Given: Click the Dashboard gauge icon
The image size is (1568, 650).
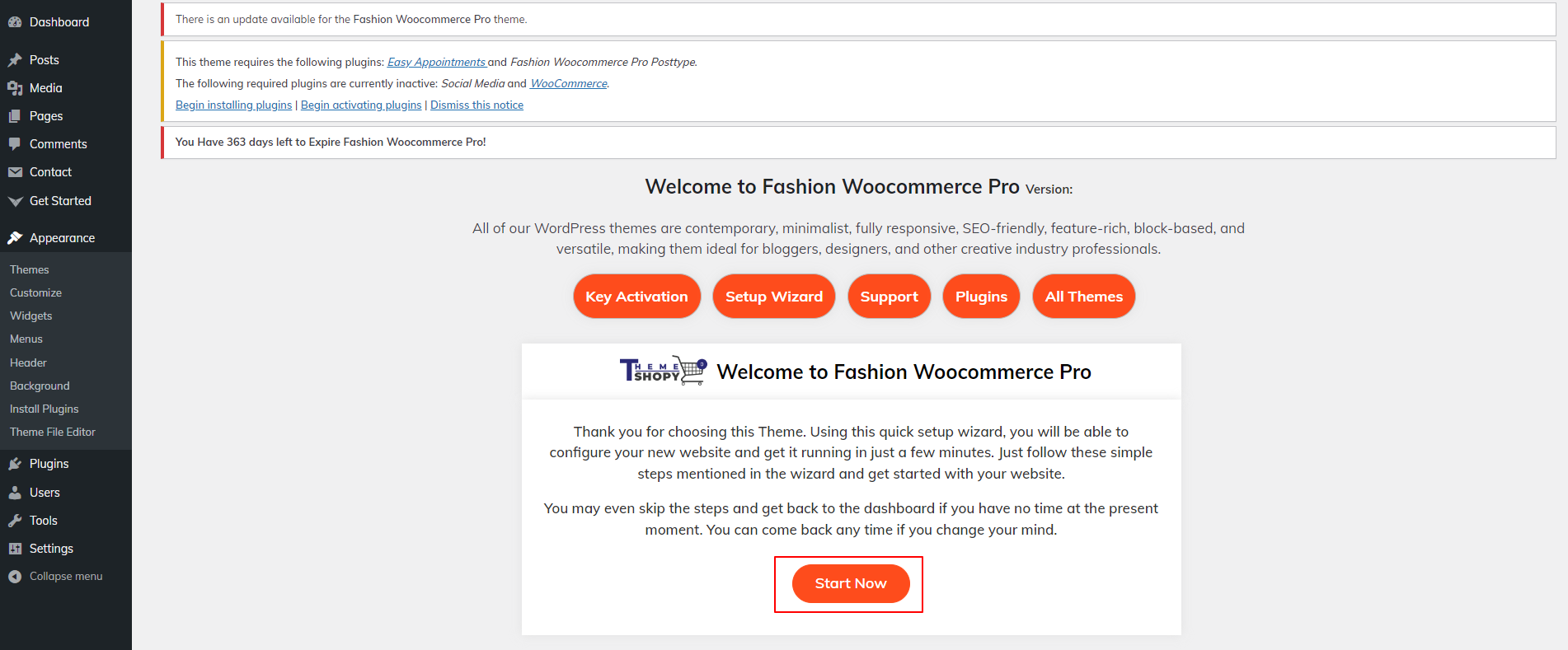Looking at the screenshot, I should (x=15, y=22).
